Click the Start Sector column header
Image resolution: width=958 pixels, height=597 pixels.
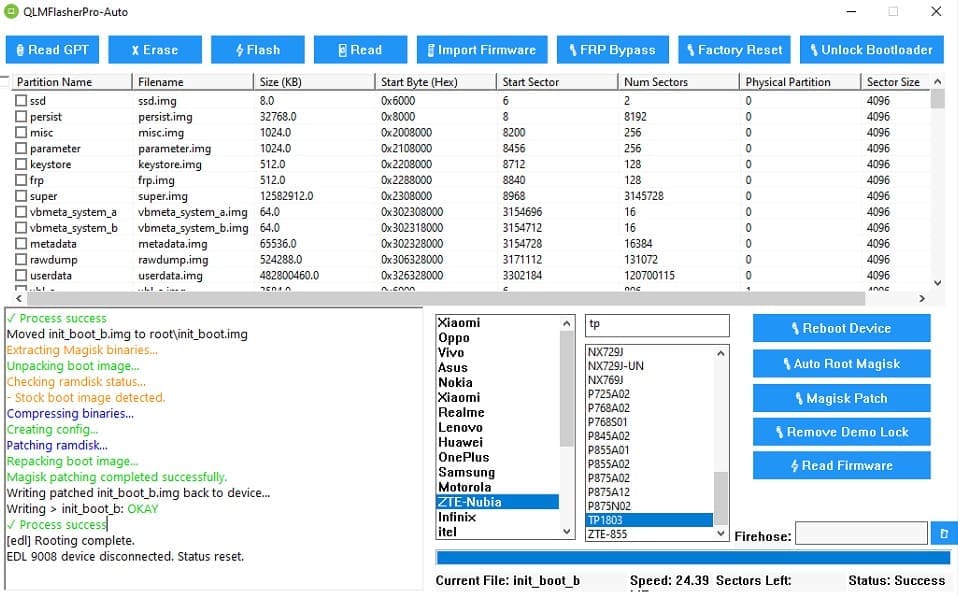[557, 82]
